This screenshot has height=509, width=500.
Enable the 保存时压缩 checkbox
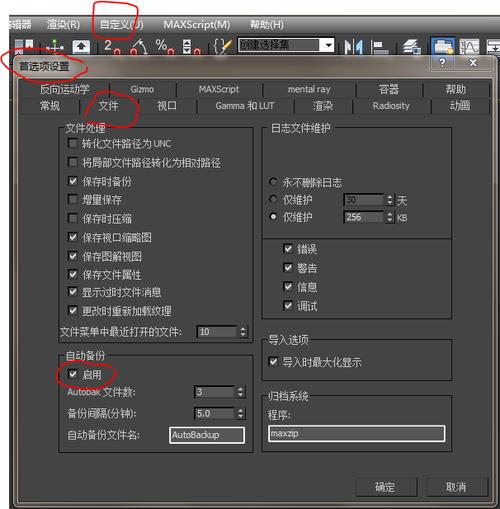[72, 218]
